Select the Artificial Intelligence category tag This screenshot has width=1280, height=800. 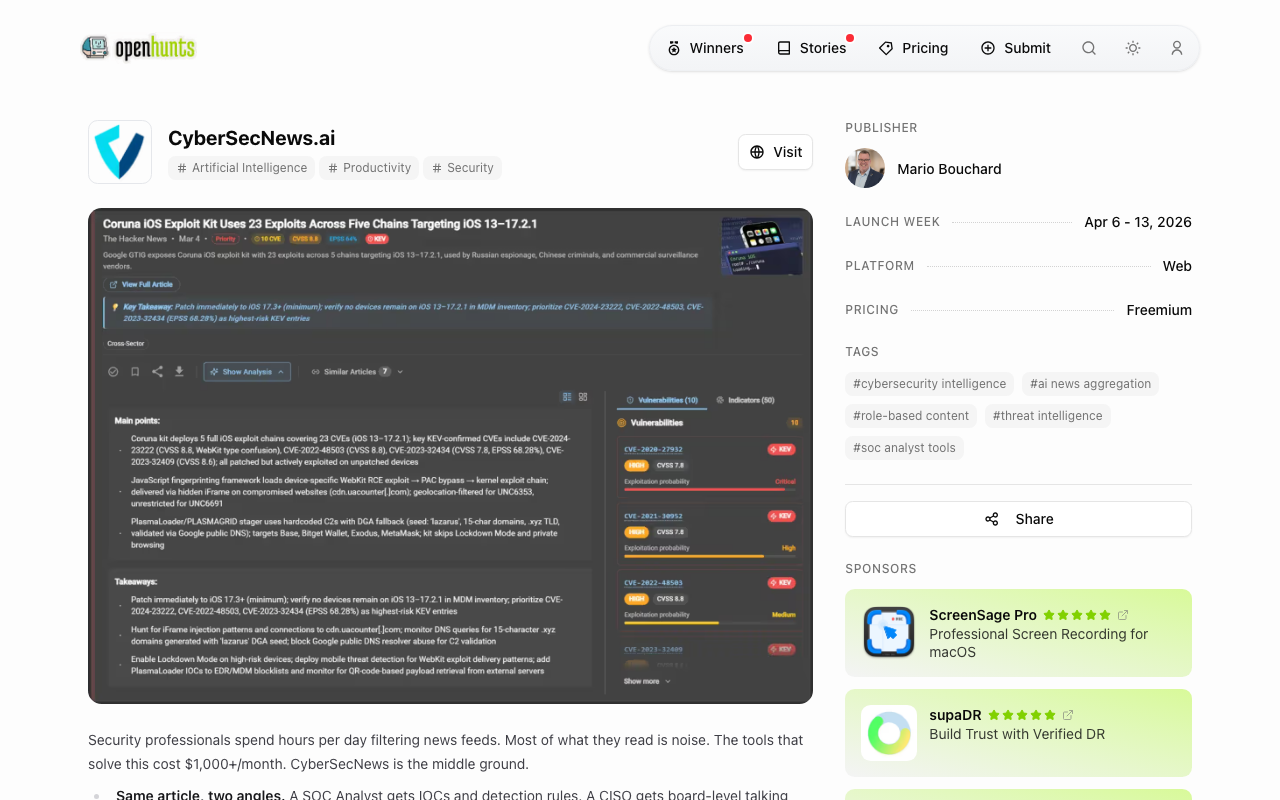[241, 168]
